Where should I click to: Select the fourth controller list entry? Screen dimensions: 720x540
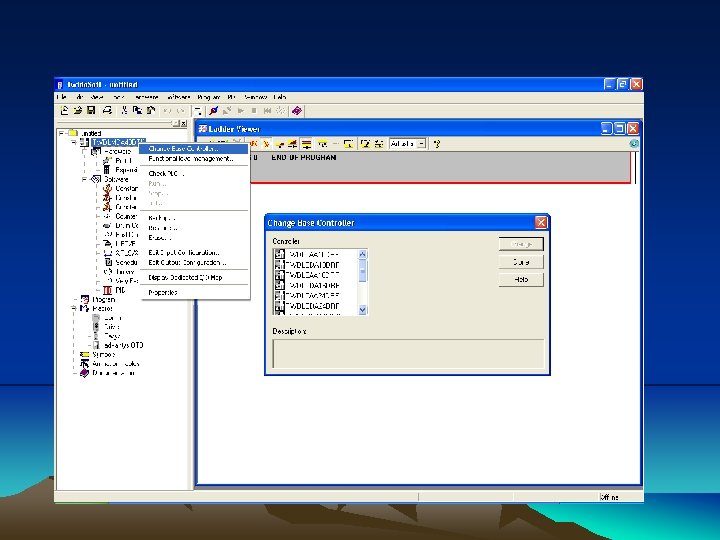click(315, 285)
